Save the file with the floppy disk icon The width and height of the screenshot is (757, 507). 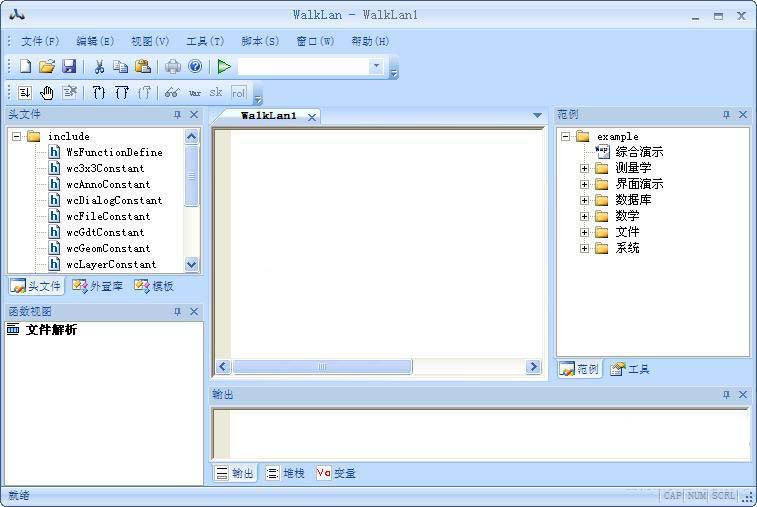[69, 66]
